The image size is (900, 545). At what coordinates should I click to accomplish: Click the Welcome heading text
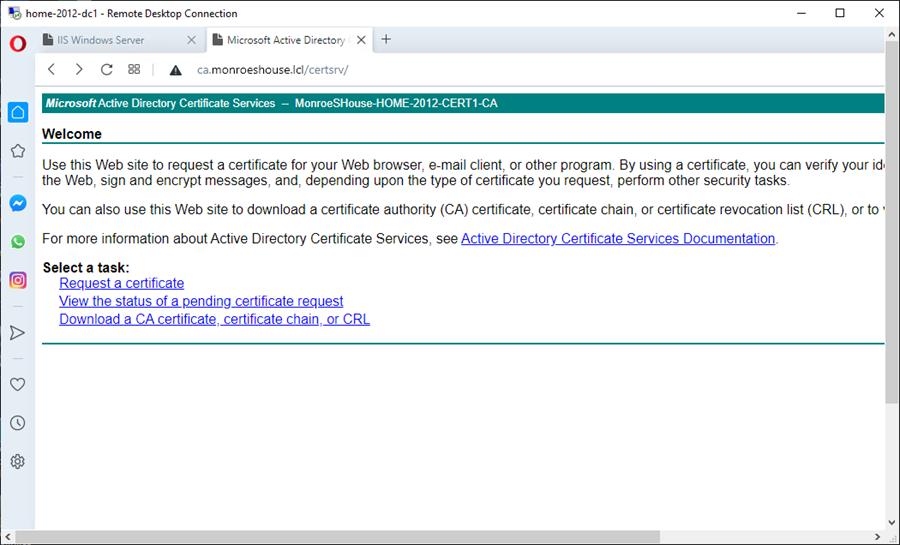[72, 134]
